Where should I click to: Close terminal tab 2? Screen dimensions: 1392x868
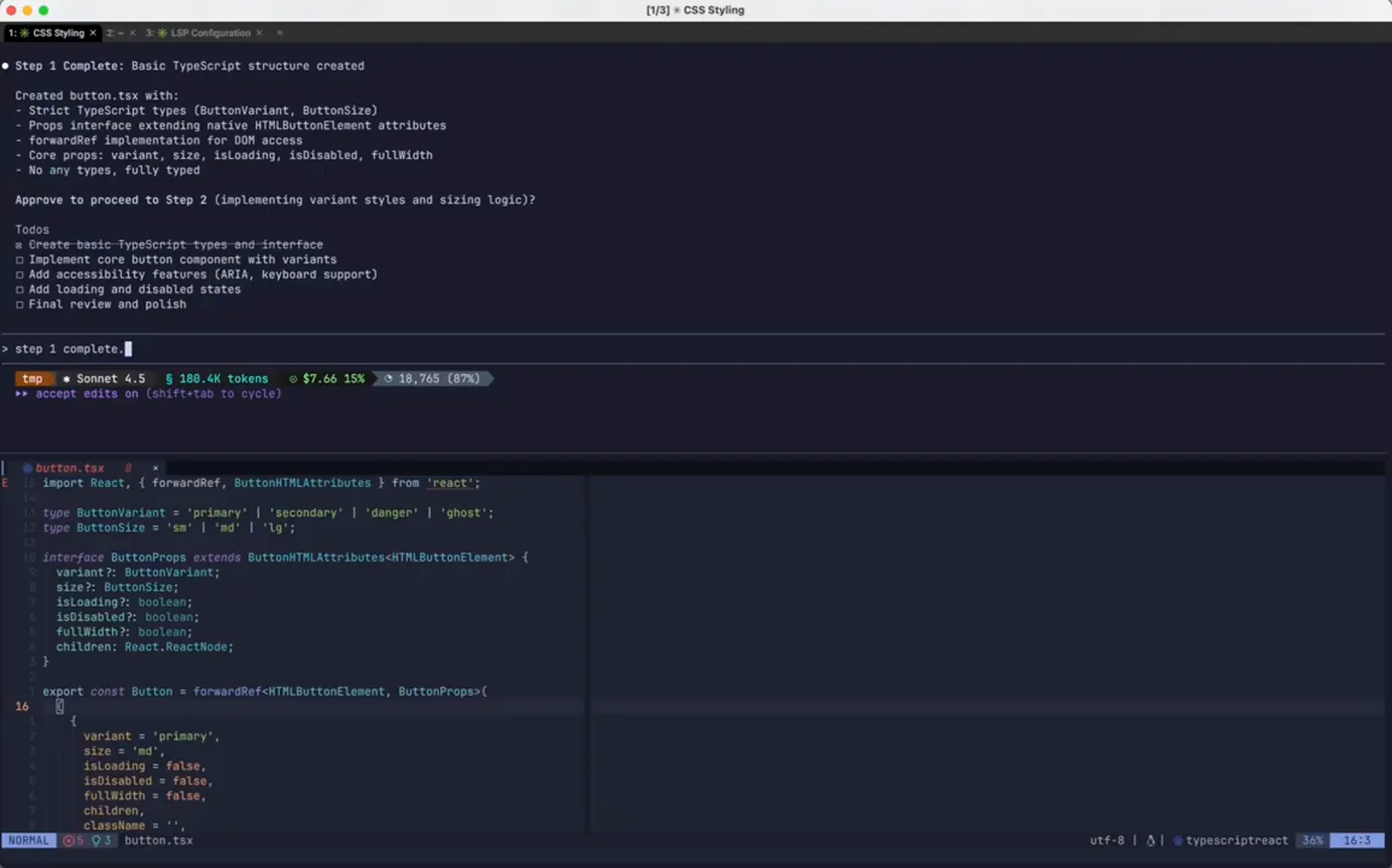[x=132, y=33]
